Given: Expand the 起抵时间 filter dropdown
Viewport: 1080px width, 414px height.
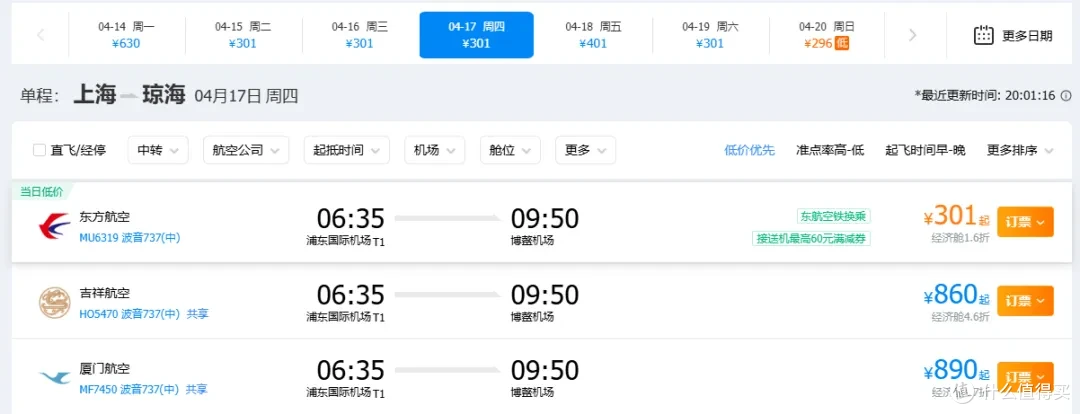Looking at the screenshot, I should pyautogui.click(x=346, y=150).
